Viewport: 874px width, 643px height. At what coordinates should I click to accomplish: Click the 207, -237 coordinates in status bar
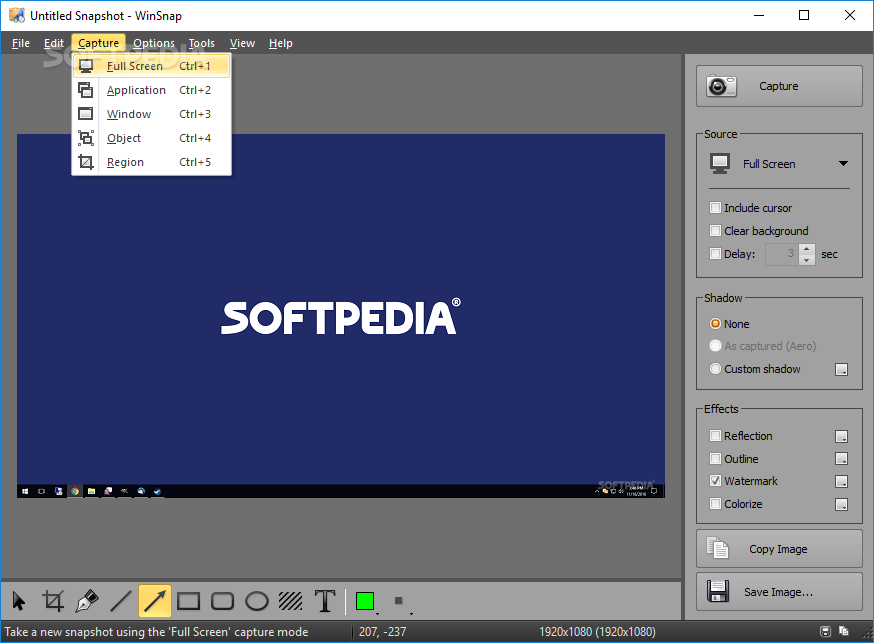[x=382, y=632]
